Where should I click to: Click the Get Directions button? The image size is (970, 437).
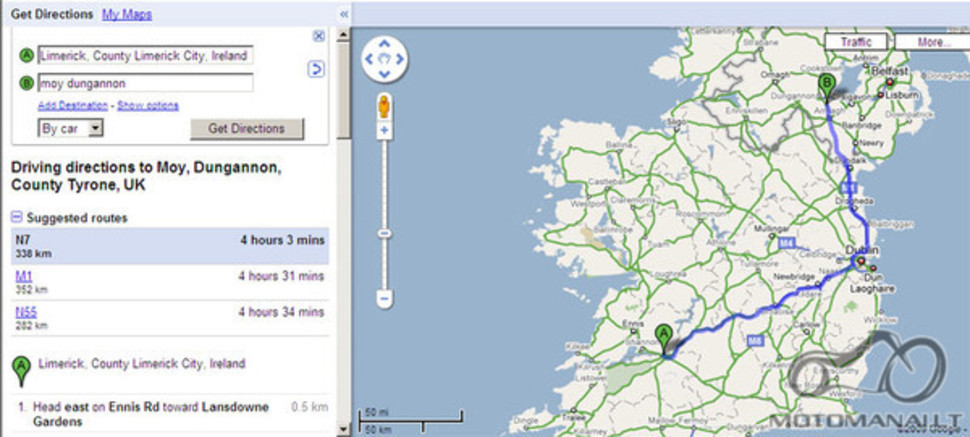[x=247, y=129]
